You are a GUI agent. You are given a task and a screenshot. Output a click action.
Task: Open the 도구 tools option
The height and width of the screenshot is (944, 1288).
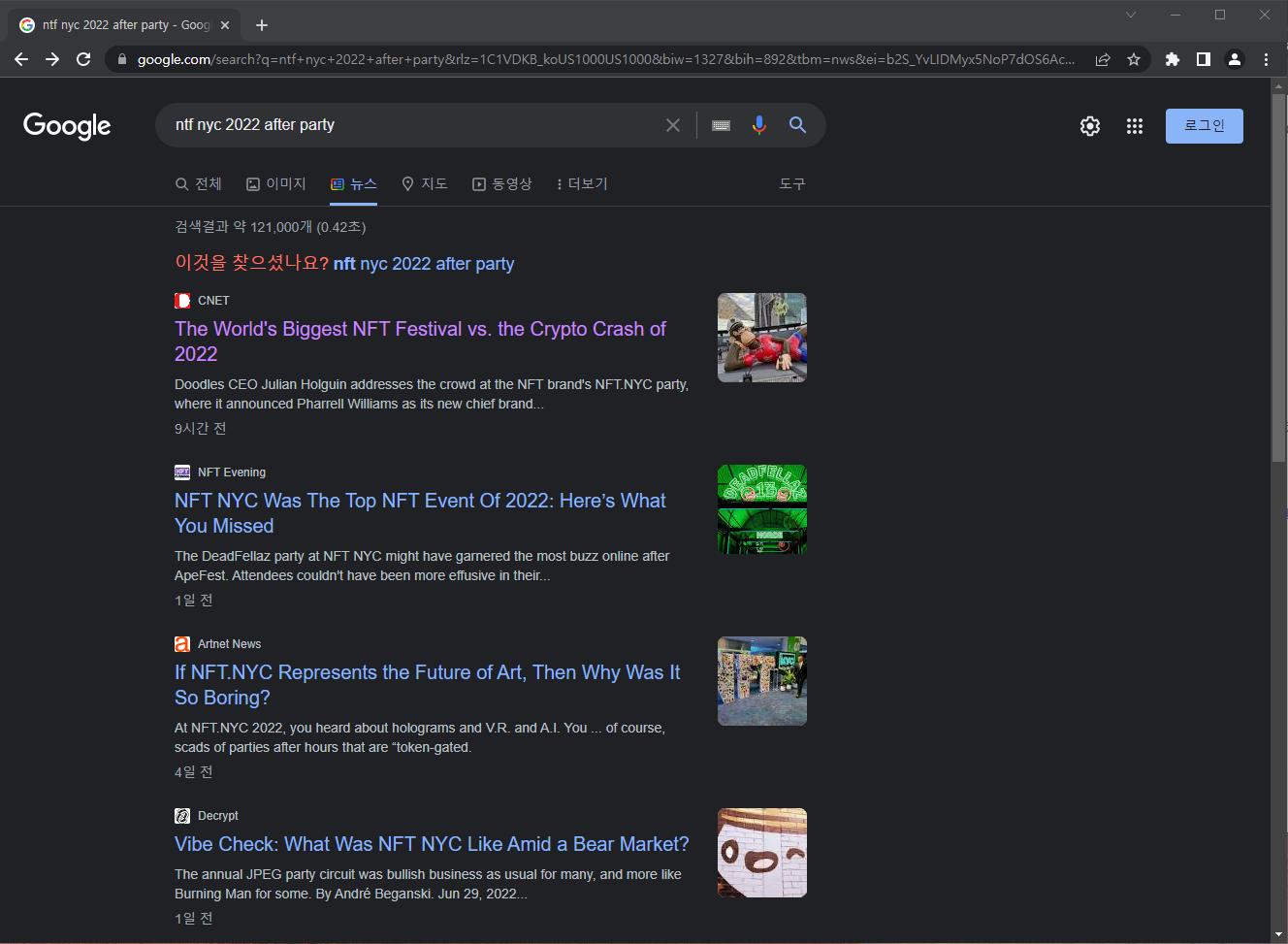point(792,183)
